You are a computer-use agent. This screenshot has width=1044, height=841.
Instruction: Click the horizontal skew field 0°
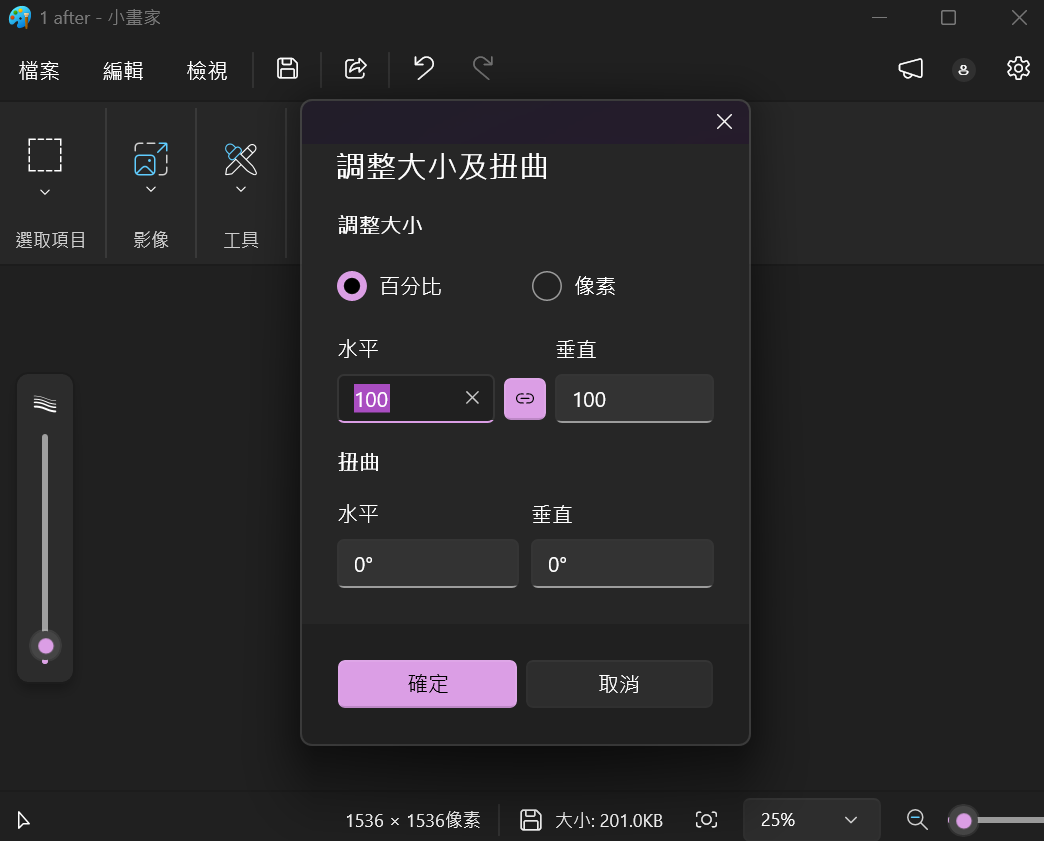click(427, 564)
